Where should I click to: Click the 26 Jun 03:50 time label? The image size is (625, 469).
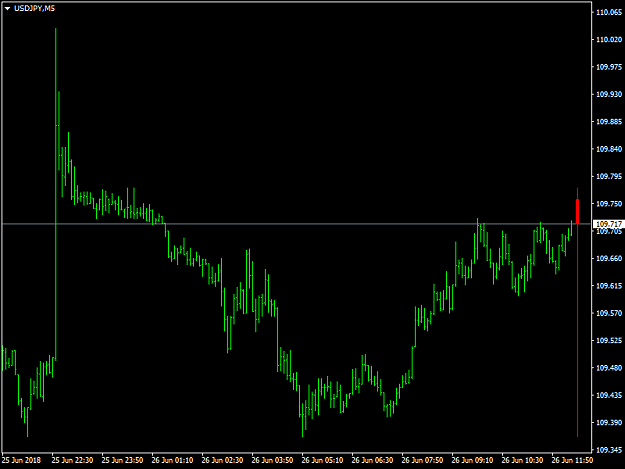pos(272,460)
